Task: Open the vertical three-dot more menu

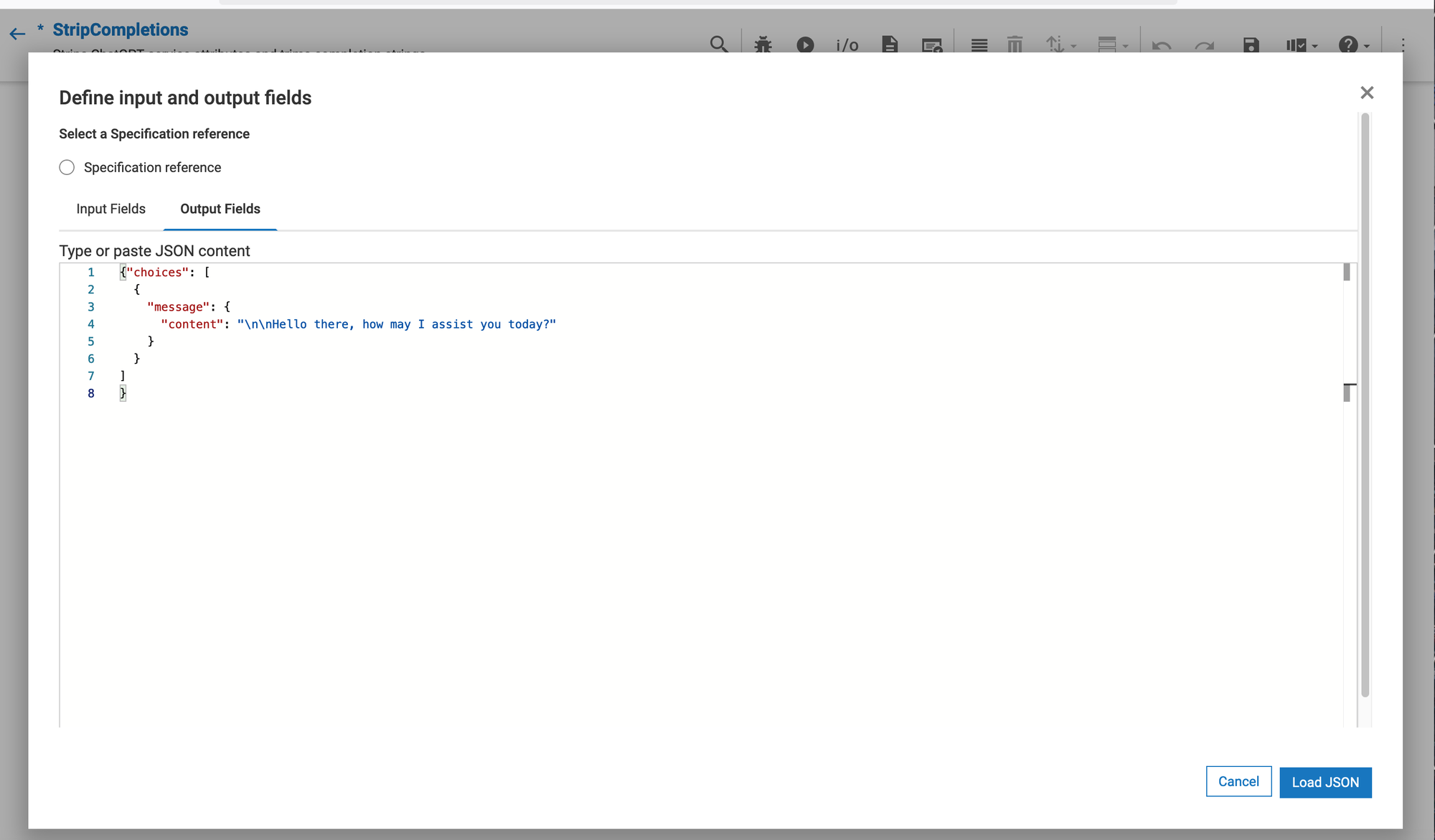Action: 1403,44
